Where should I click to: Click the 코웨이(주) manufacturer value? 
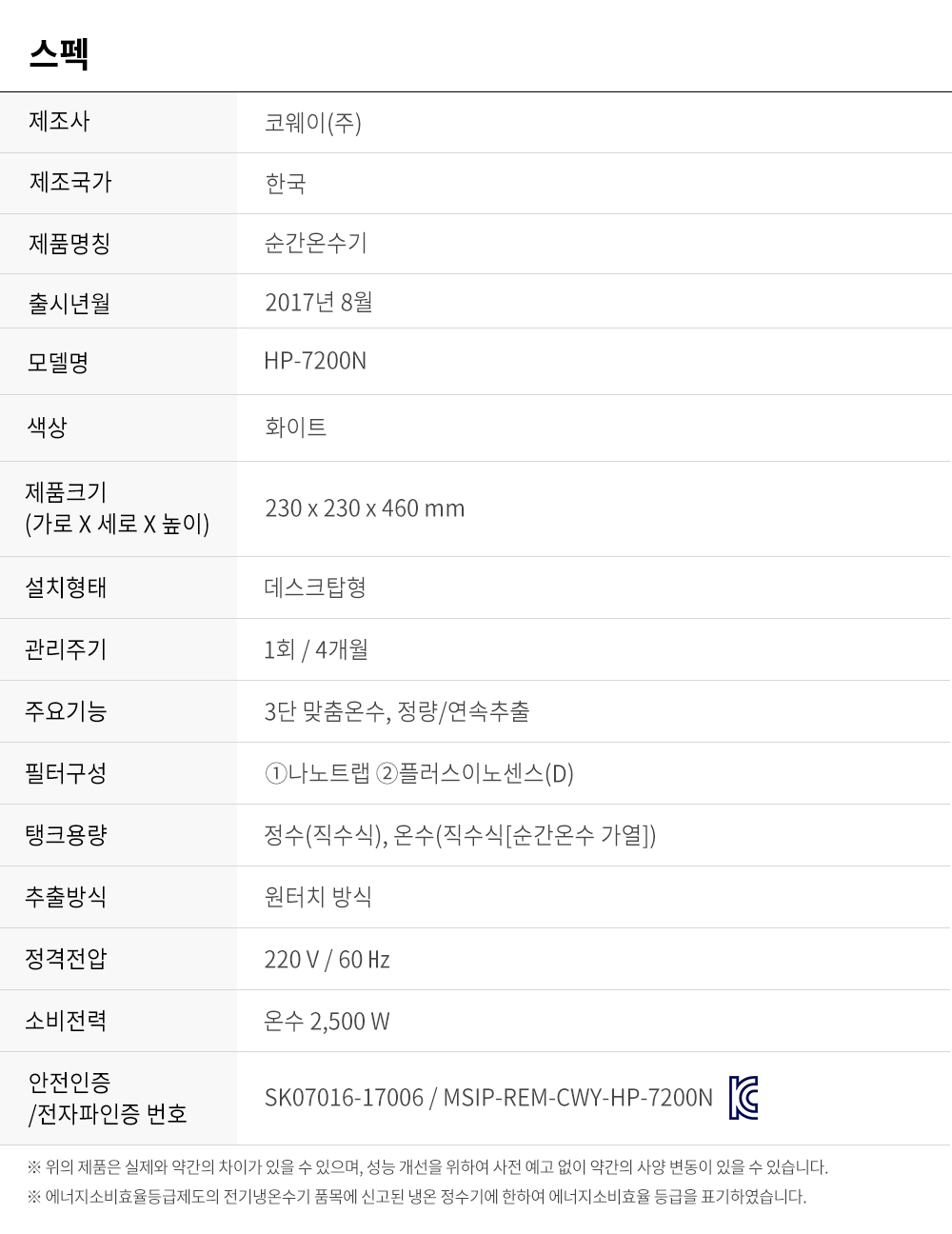click(x=312, y=123)
